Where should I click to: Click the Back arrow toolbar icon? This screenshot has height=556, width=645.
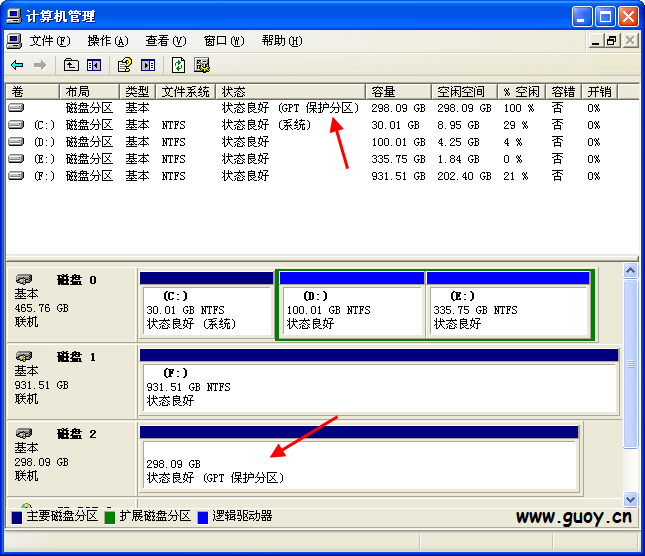(x=17, y=65)
